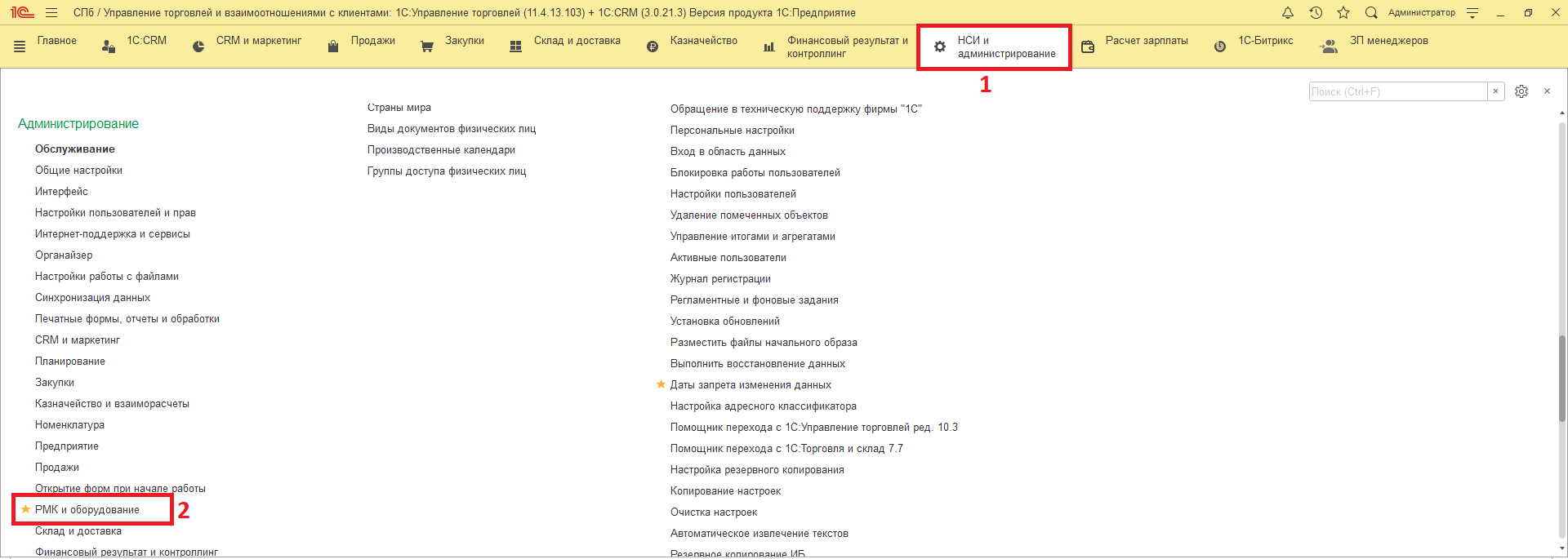The width and height of the screenshot is (1568, 559).
Task: Open menu settings gear next to search
Action: tap(1521, 91)
